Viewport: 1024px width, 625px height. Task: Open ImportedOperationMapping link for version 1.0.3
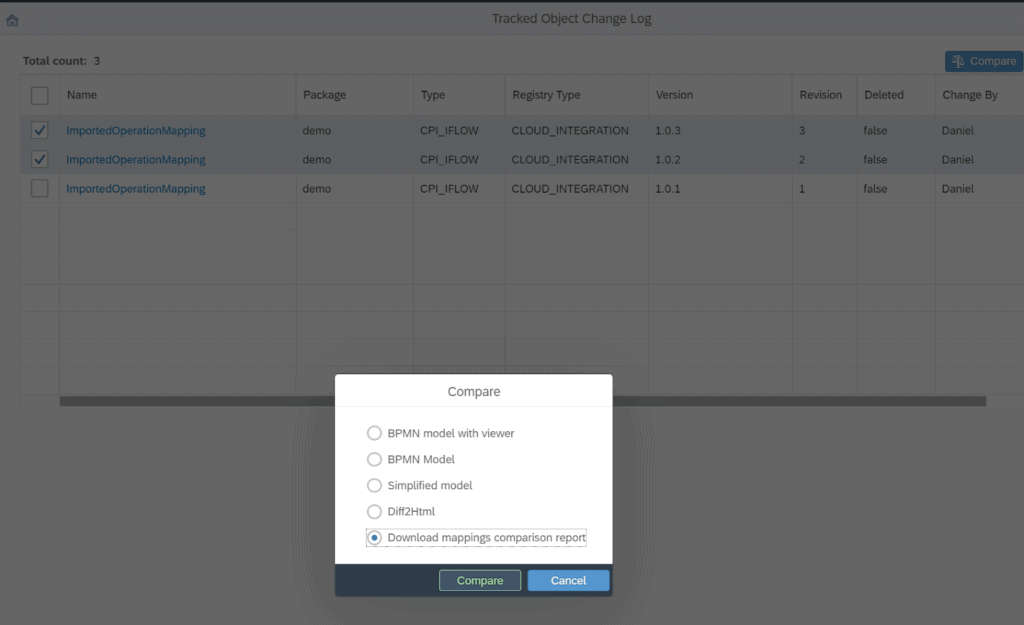136,131
